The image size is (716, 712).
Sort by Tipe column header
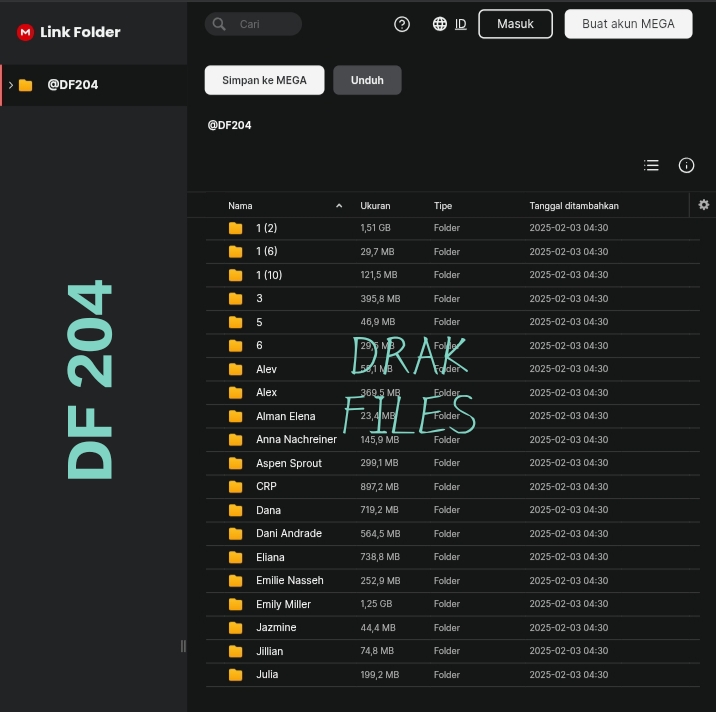[x=442, y=206]
